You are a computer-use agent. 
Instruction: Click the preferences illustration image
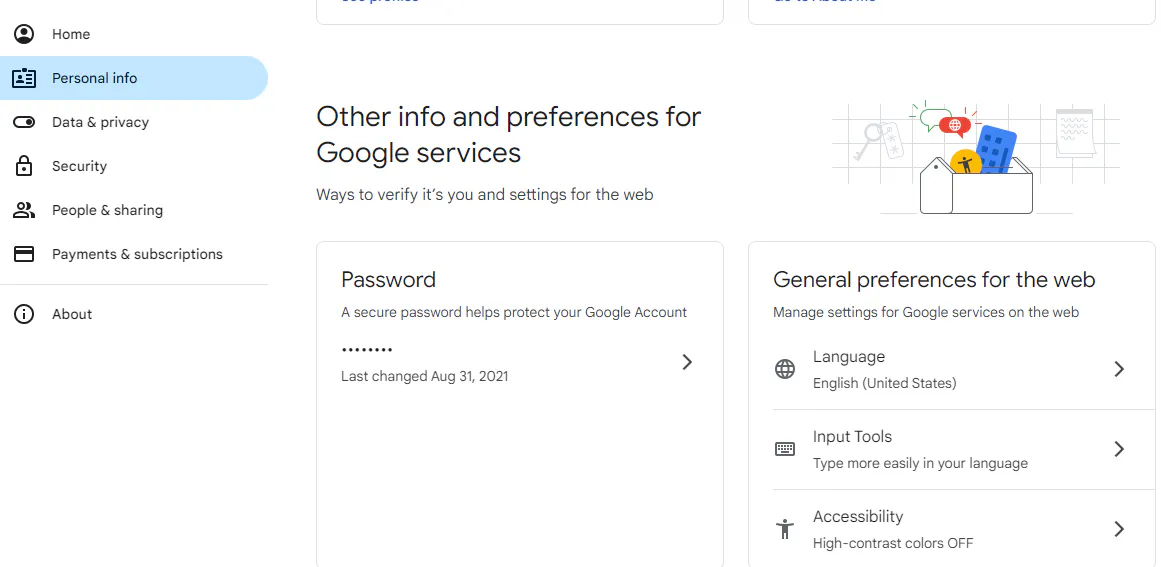(975, 157)
